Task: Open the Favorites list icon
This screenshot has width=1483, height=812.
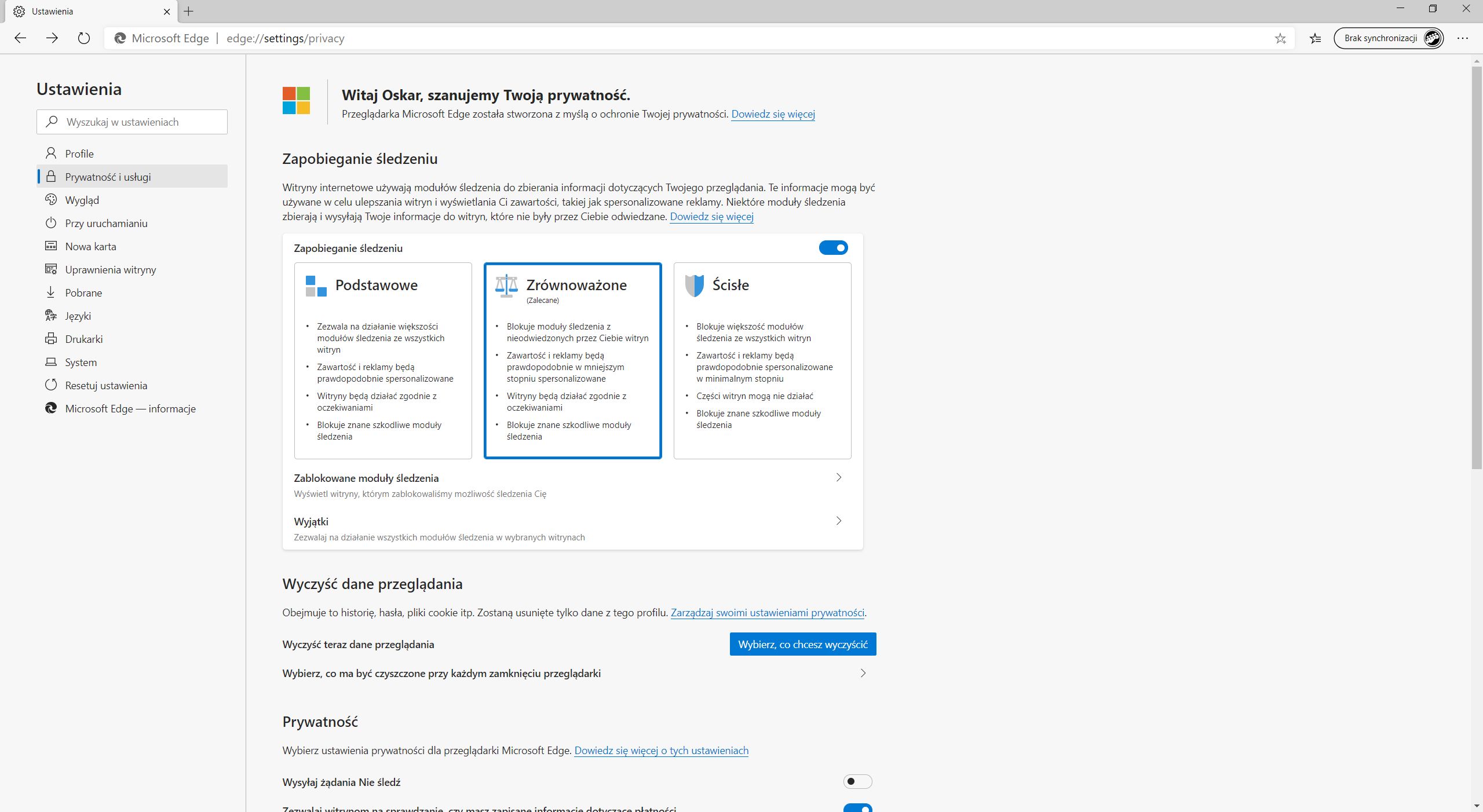Action: coord(1316,38)
